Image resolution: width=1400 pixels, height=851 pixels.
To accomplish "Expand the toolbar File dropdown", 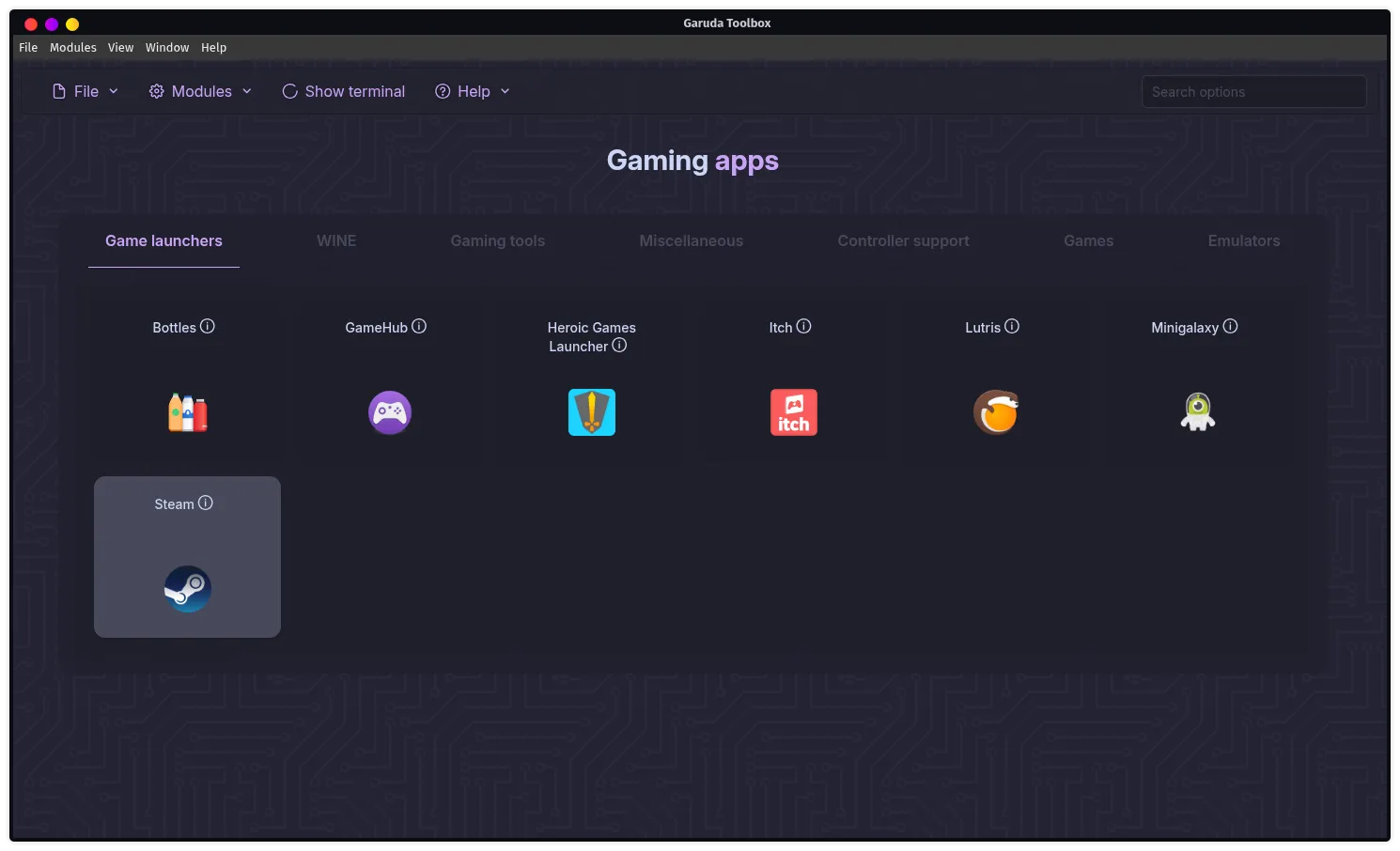I will click(x=86, y=91).
